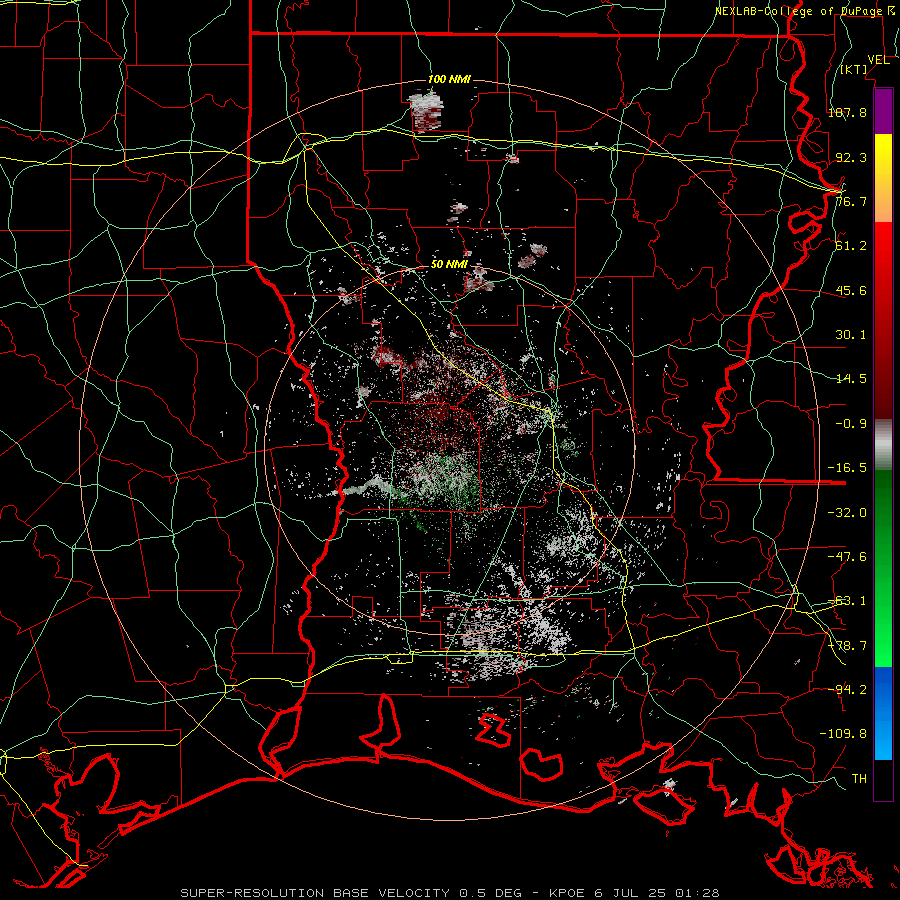Pick the gray near-zero segment of the scale
The height and width of the screenshot is (900, 900).
click(x=883, y=445)
